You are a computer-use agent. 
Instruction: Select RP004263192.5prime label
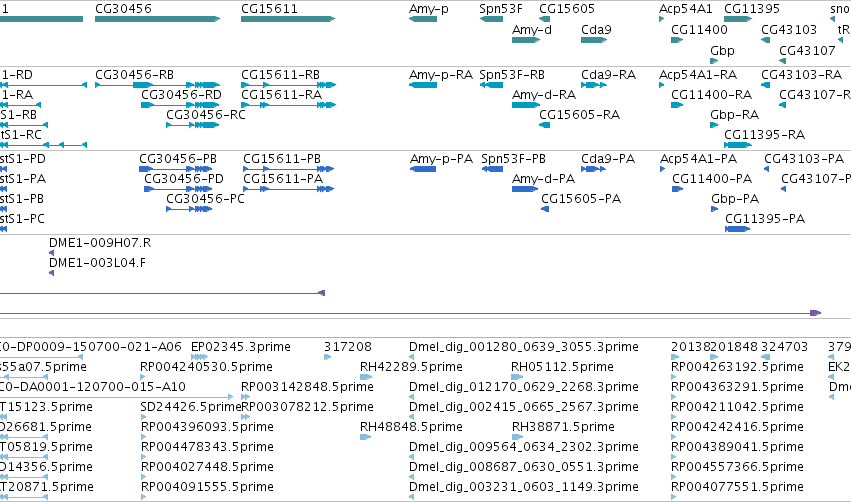737,366
